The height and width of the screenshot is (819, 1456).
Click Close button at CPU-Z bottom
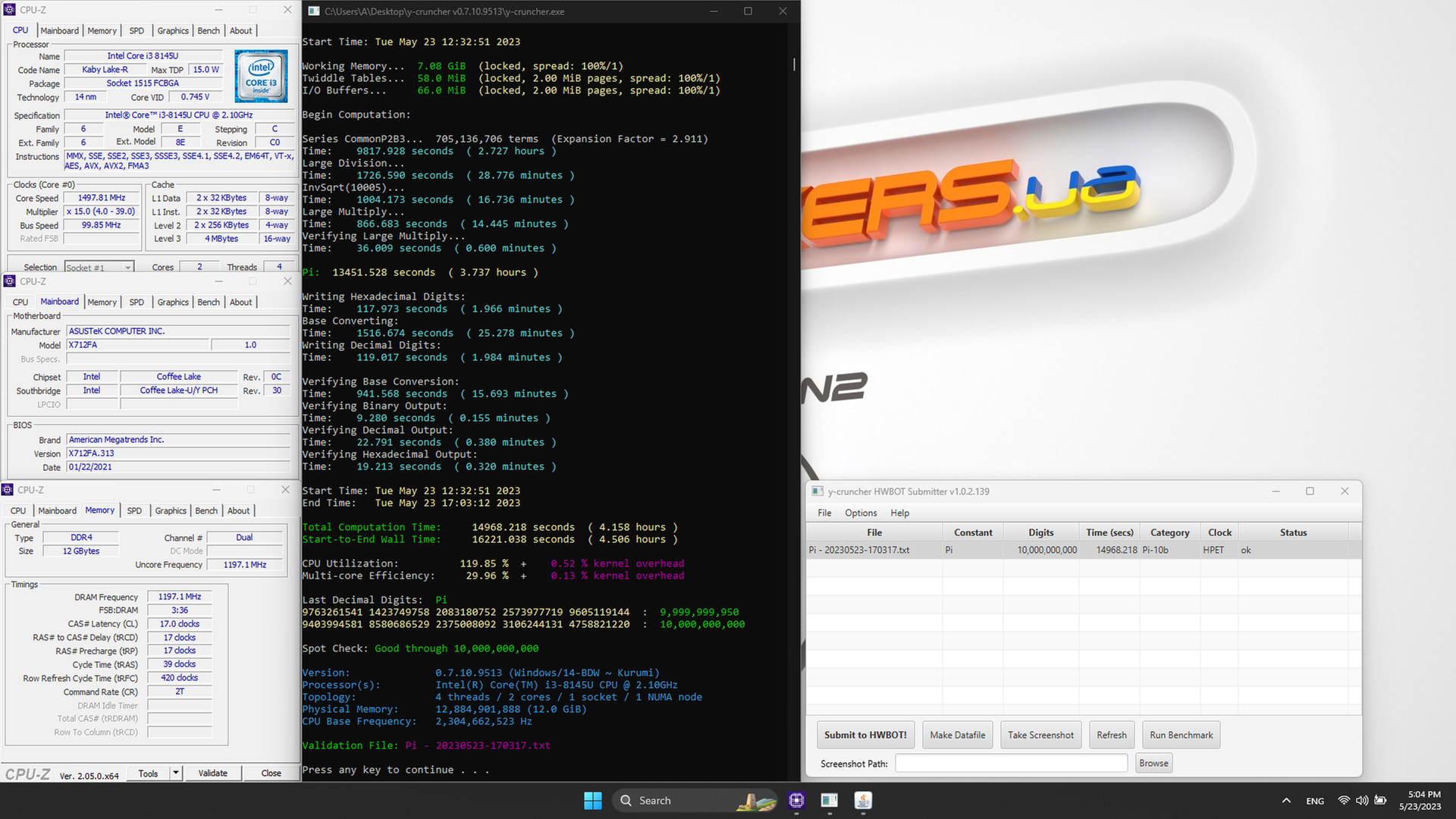pyautogui.click(x=271, y=773)
